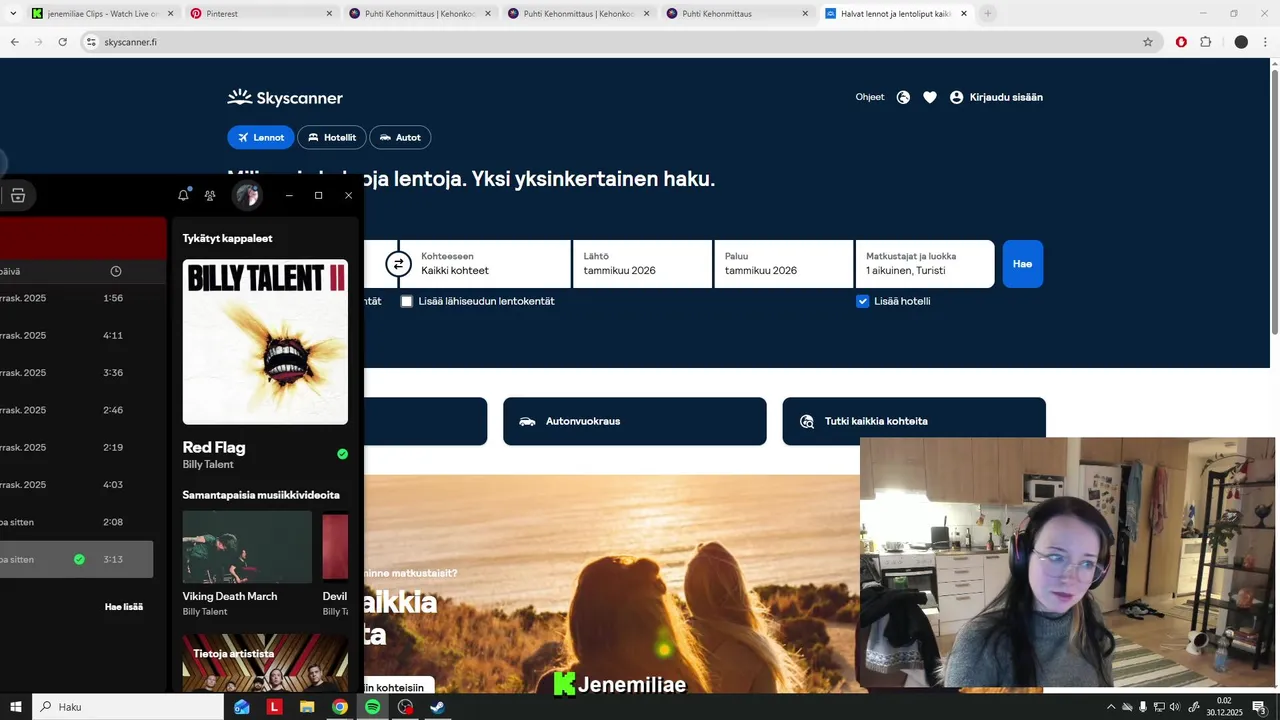Image resolution: width=1280 pixels, height=720 pixels.
Task: Open Spotify notifications bell icon
Action: (x=183, y=195)
